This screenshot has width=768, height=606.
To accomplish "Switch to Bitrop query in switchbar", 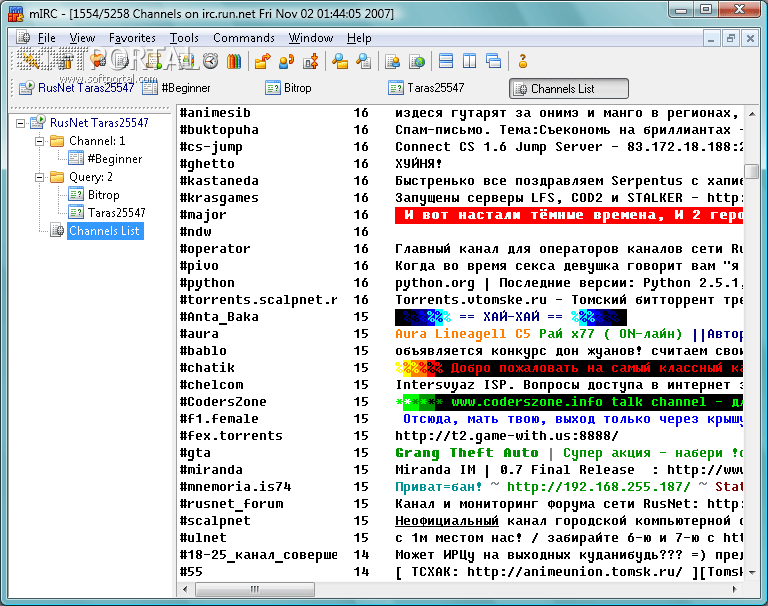I will (297, 88).
